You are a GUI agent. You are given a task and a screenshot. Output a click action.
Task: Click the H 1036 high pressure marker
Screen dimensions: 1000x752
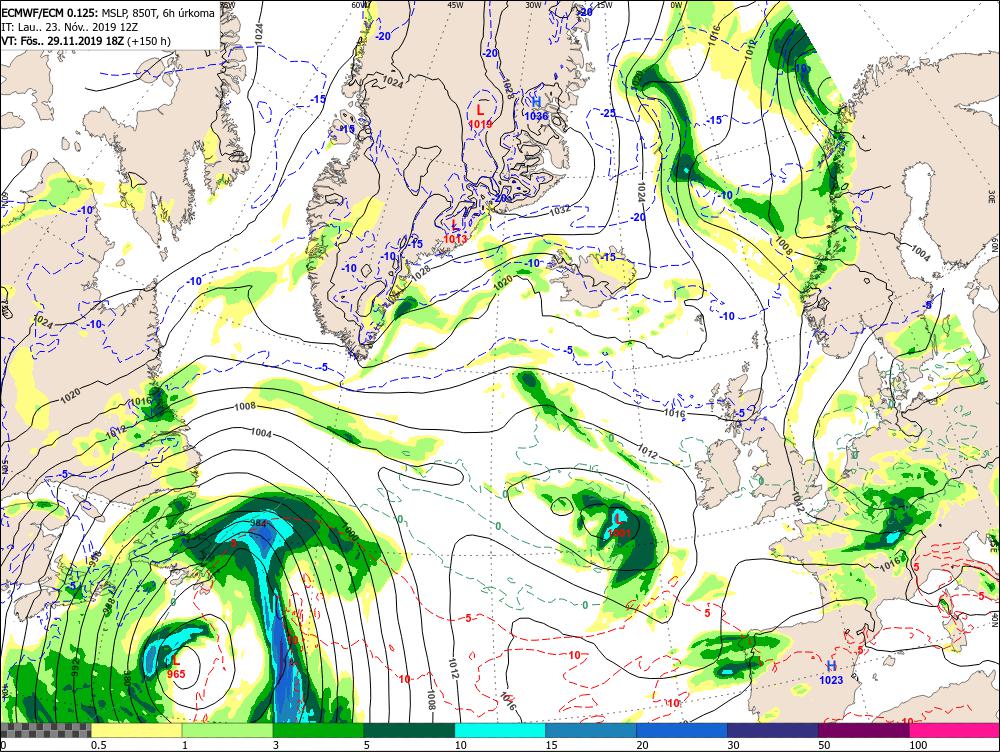coord(536,108)
